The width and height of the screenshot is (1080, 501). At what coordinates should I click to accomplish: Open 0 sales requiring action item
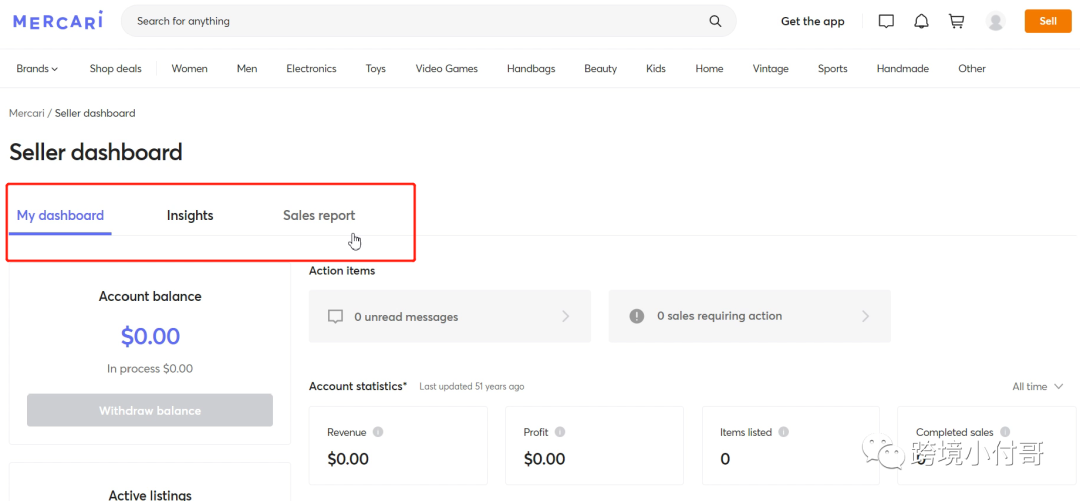pyautogui.click(x=749, y=316)
